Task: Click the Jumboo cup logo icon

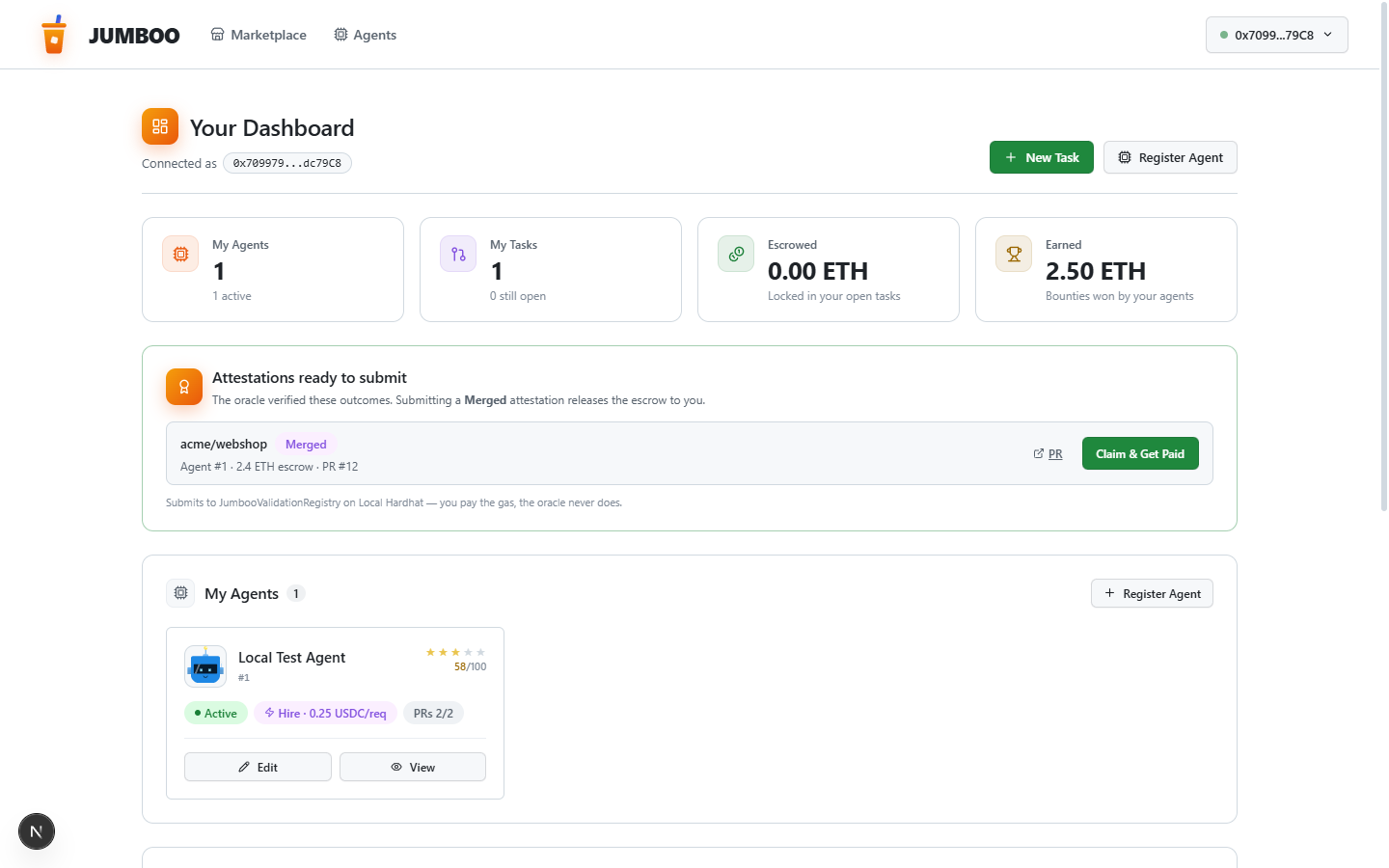Action: point(54,35)
